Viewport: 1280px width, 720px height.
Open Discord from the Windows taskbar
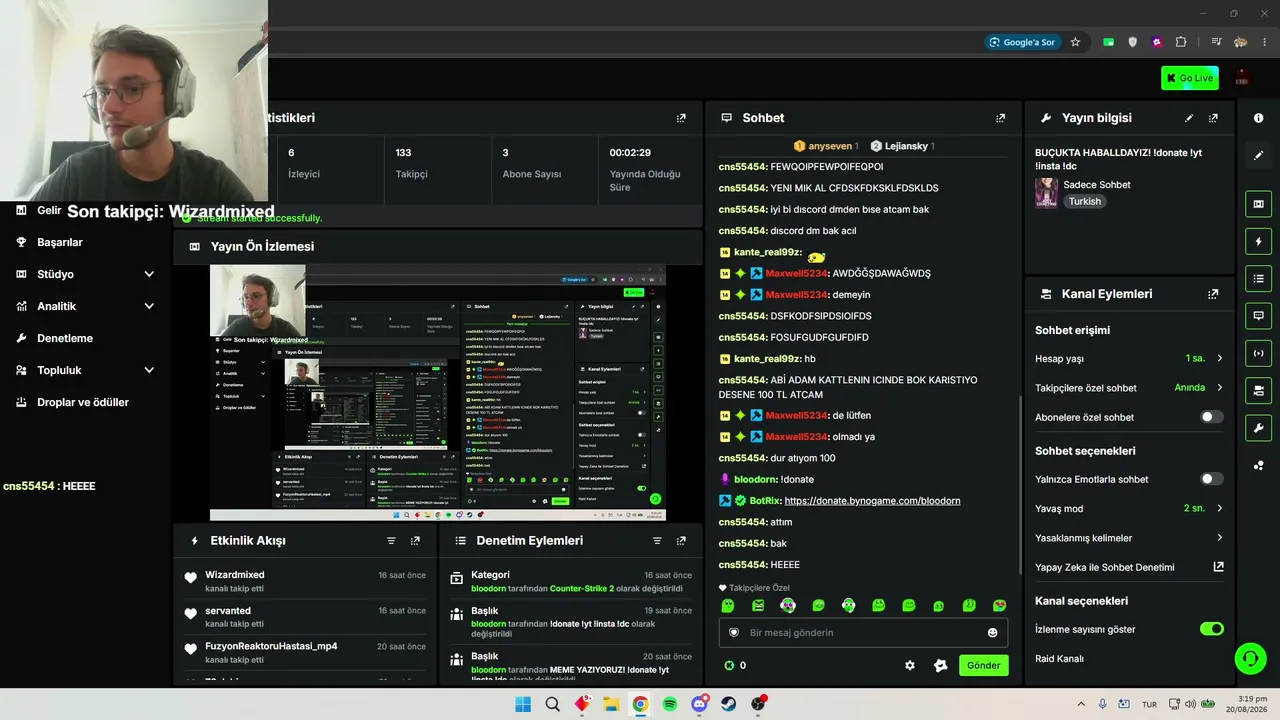[699, 704]
